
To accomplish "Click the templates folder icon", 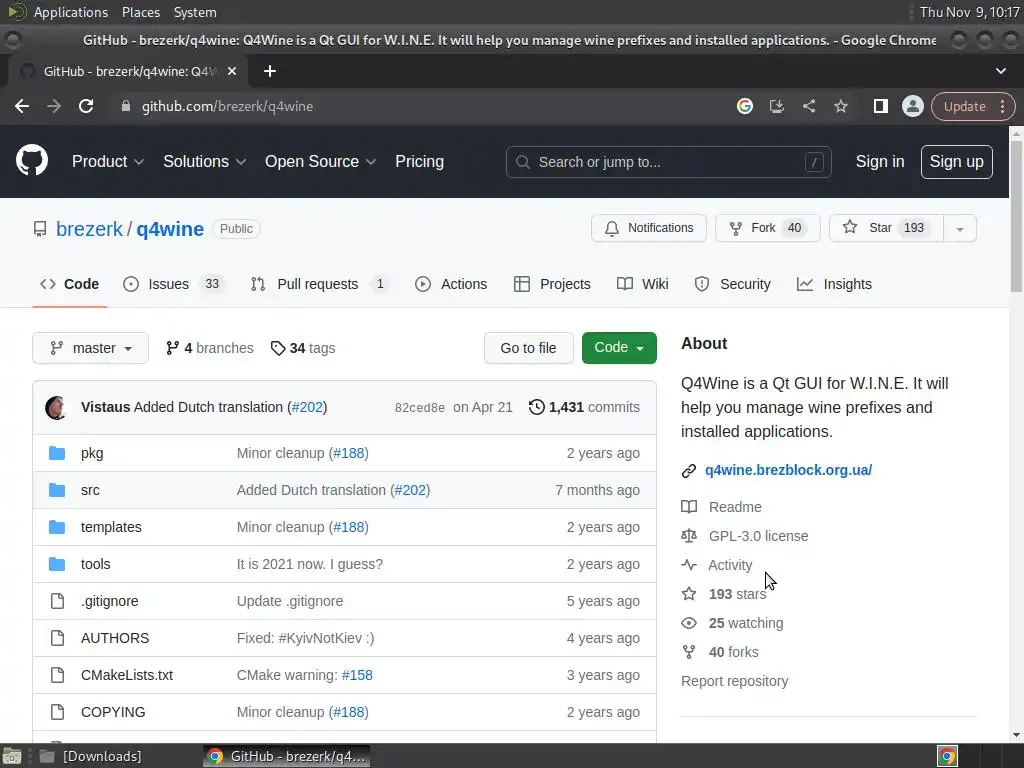I will (57, 526).
